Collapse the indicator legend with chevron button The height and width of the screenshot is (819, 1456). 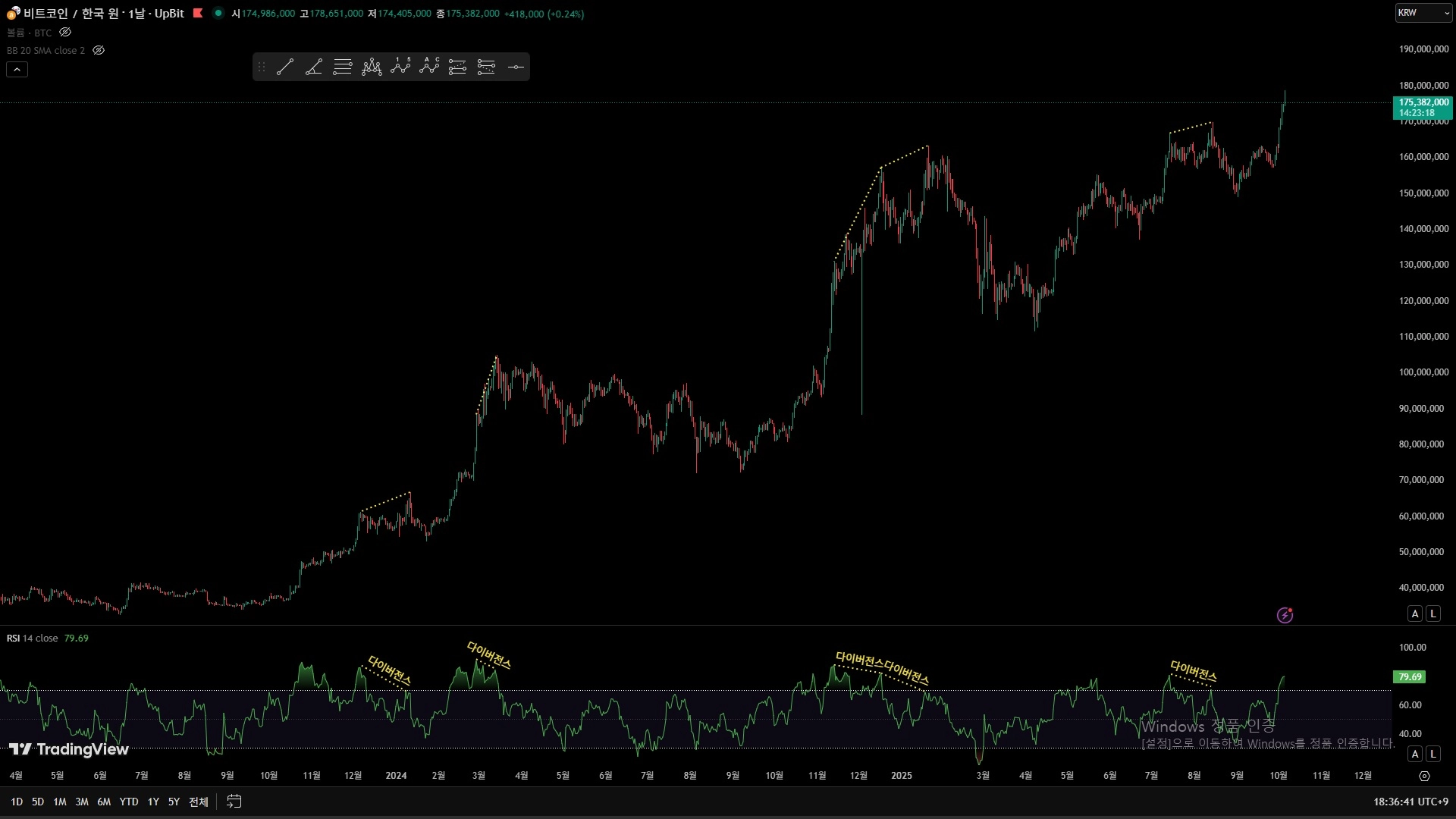pyautogui.click(x=17, y=70)
